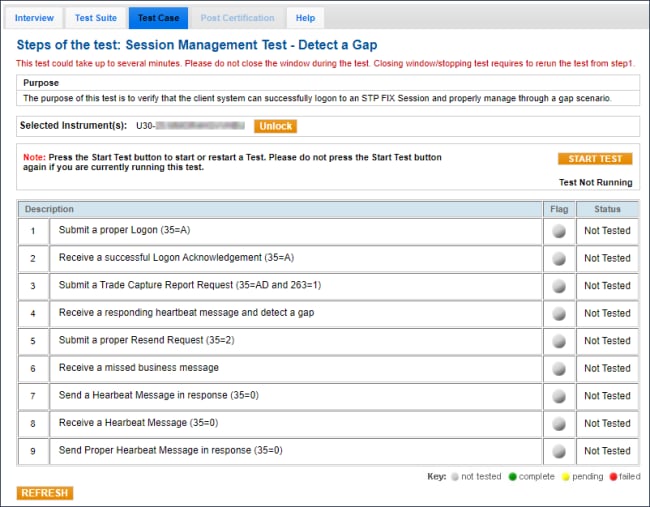Click the flag circle for Resend Request step
Image resolution: width=650 pixels, height=507 pixels.
click(558, 341)
